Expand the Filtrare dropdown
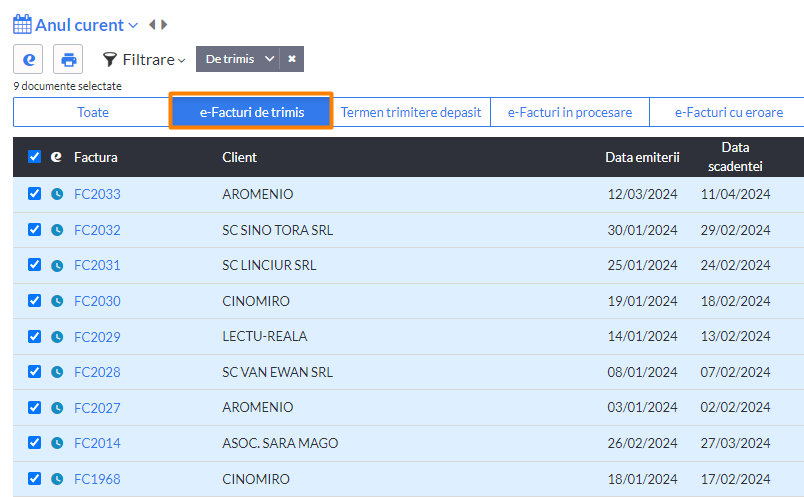 point(153,59)
